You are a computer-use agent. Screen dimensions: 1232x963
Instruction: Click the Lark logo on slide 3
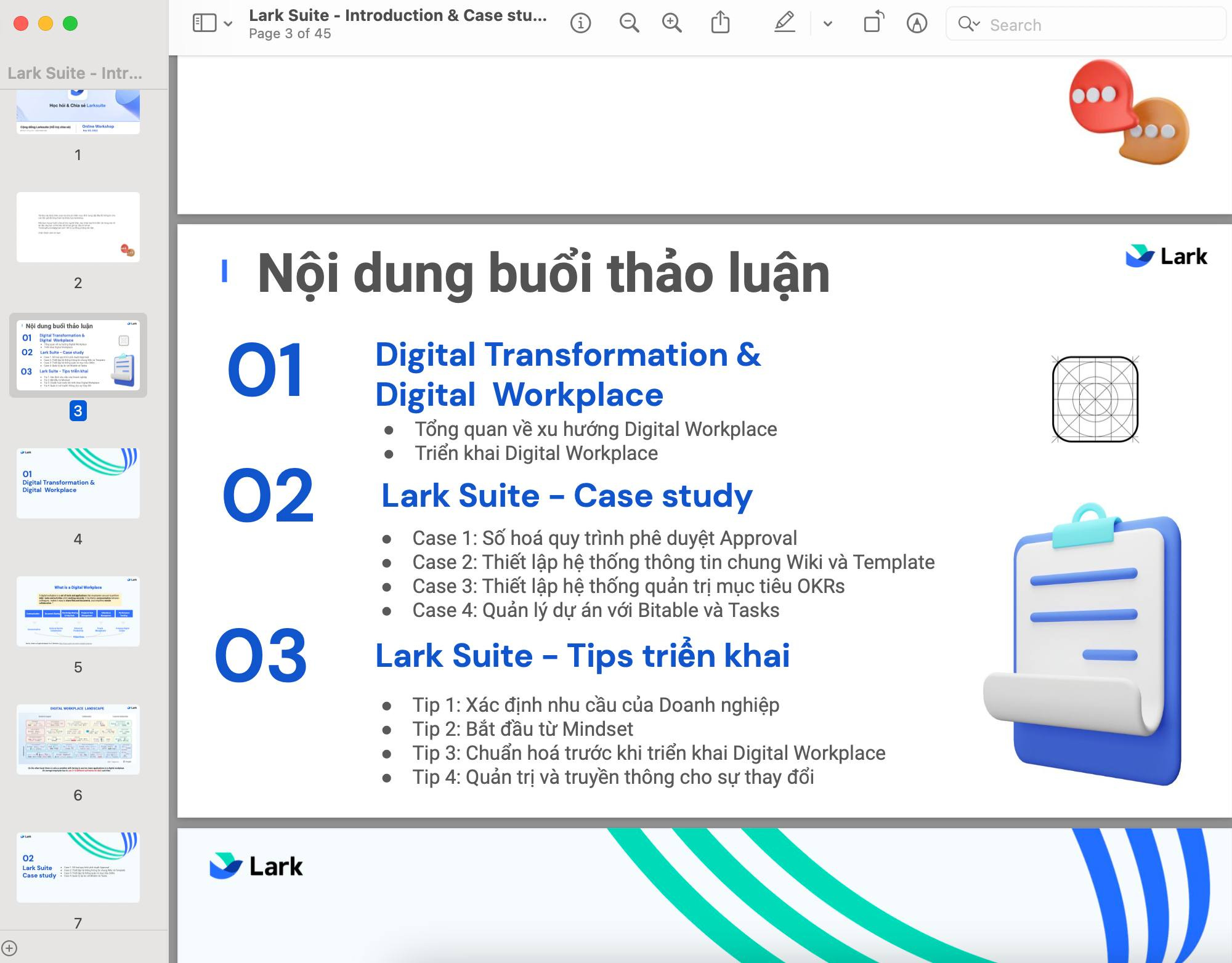1166,256
